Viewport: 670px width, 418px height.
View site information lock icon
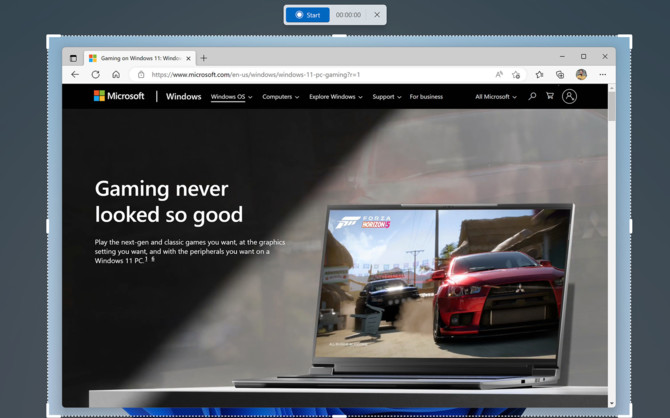141,75
